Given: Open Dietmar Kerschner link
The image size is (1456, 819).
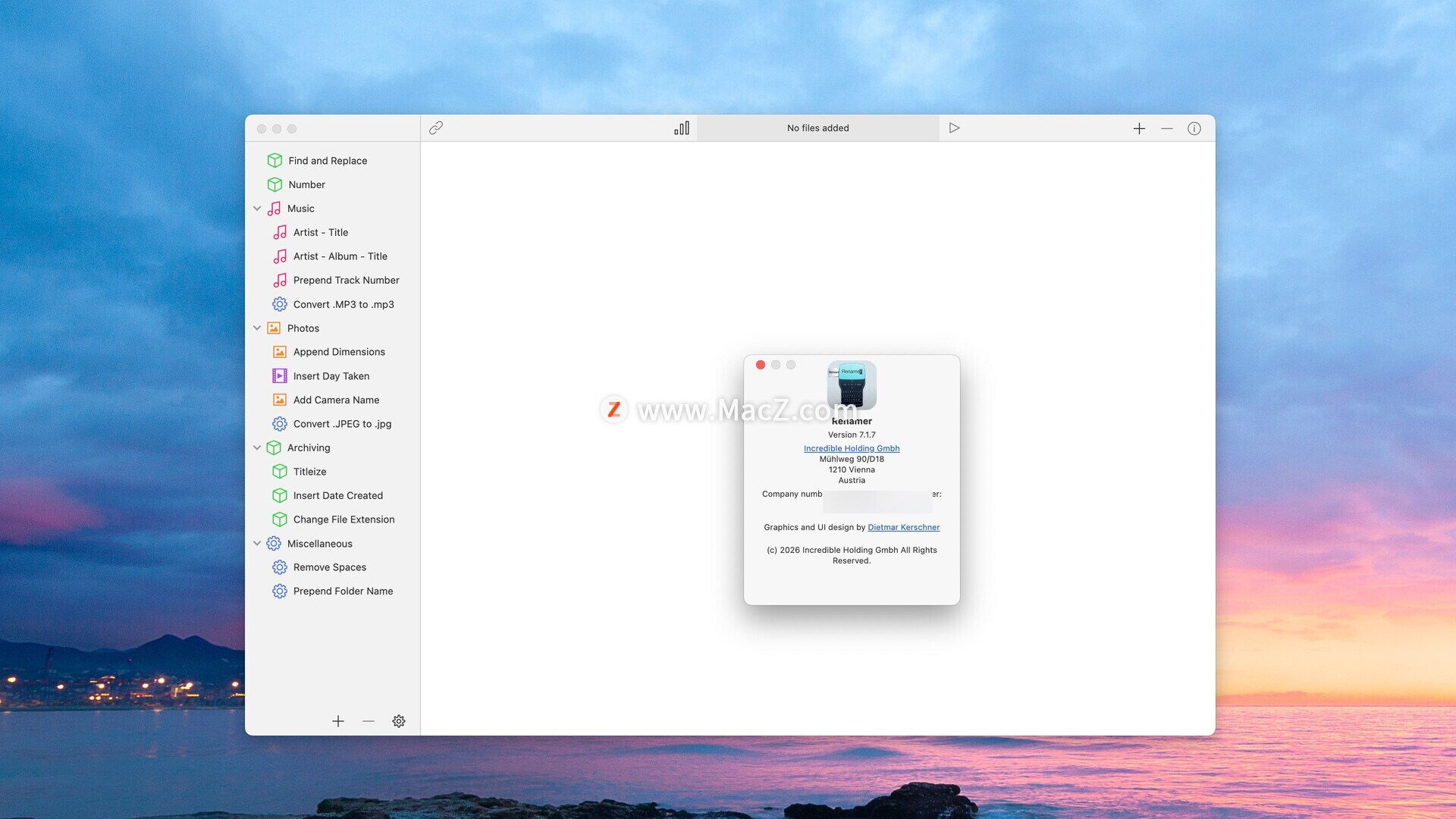Looking at the screenshot, I should tap(903, 527).
